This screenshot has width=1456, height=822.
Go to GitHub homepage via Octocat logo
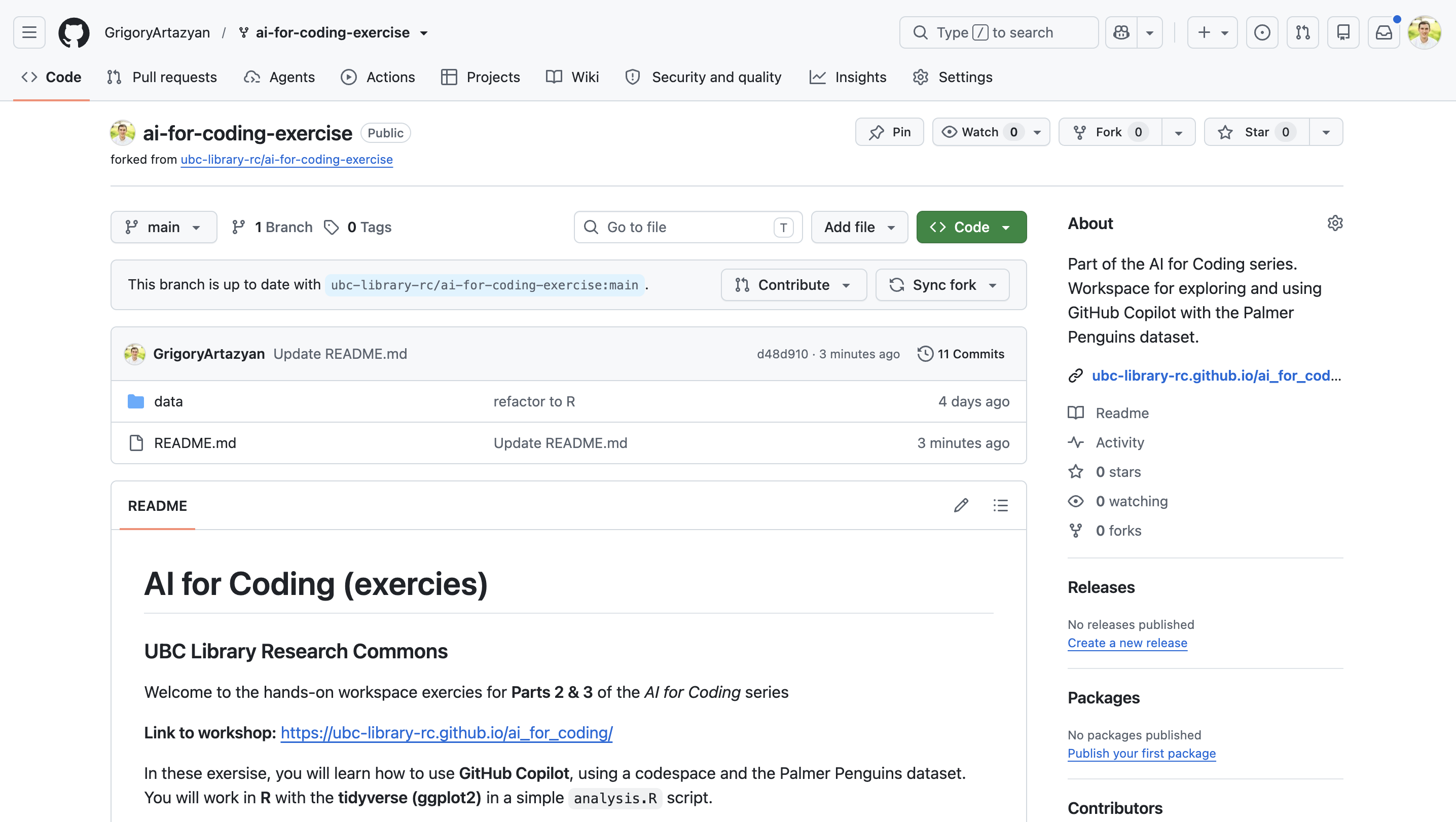click(x=74, y=32)
